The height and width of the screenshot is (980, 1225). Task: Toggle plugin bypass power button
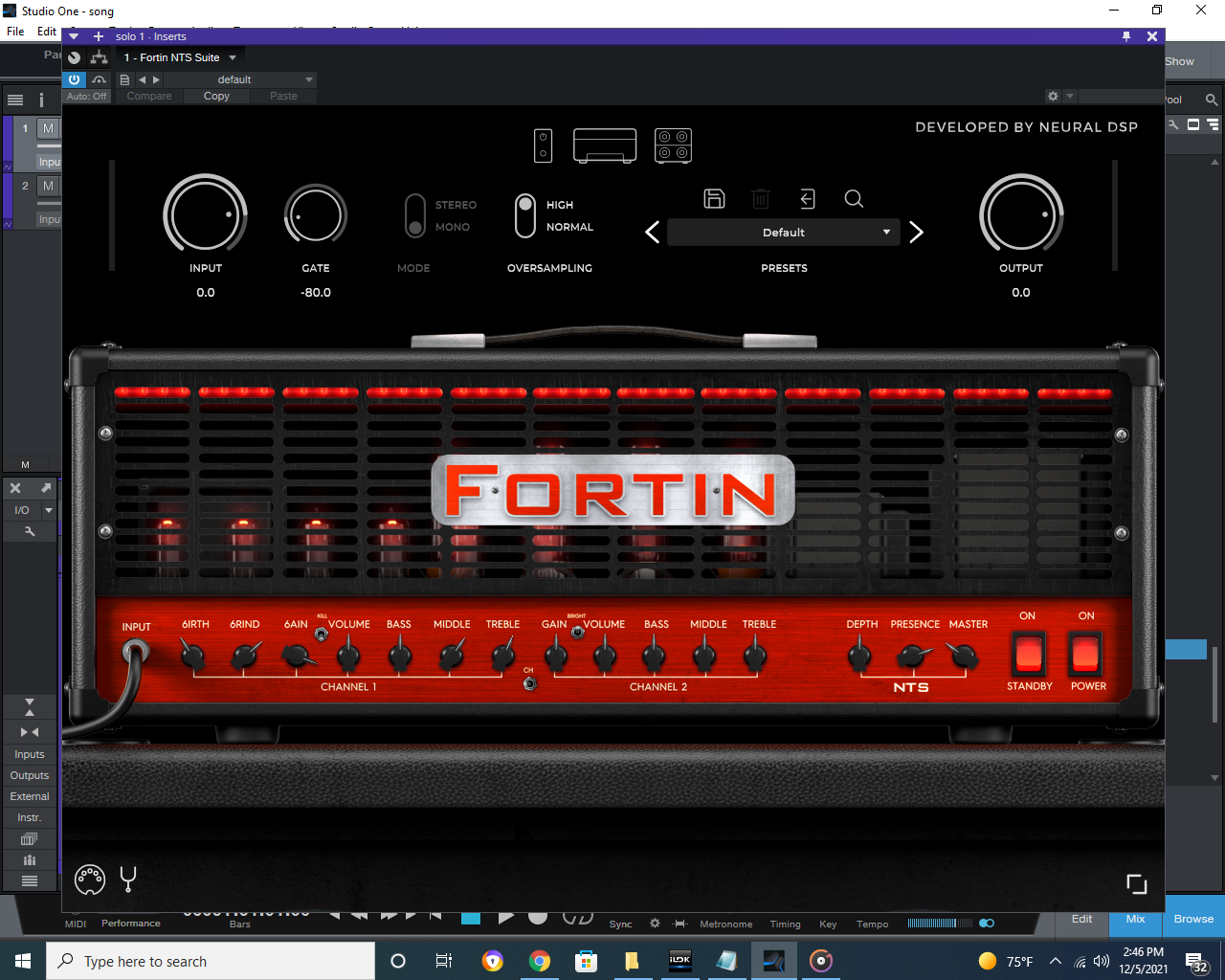(75, 79)
